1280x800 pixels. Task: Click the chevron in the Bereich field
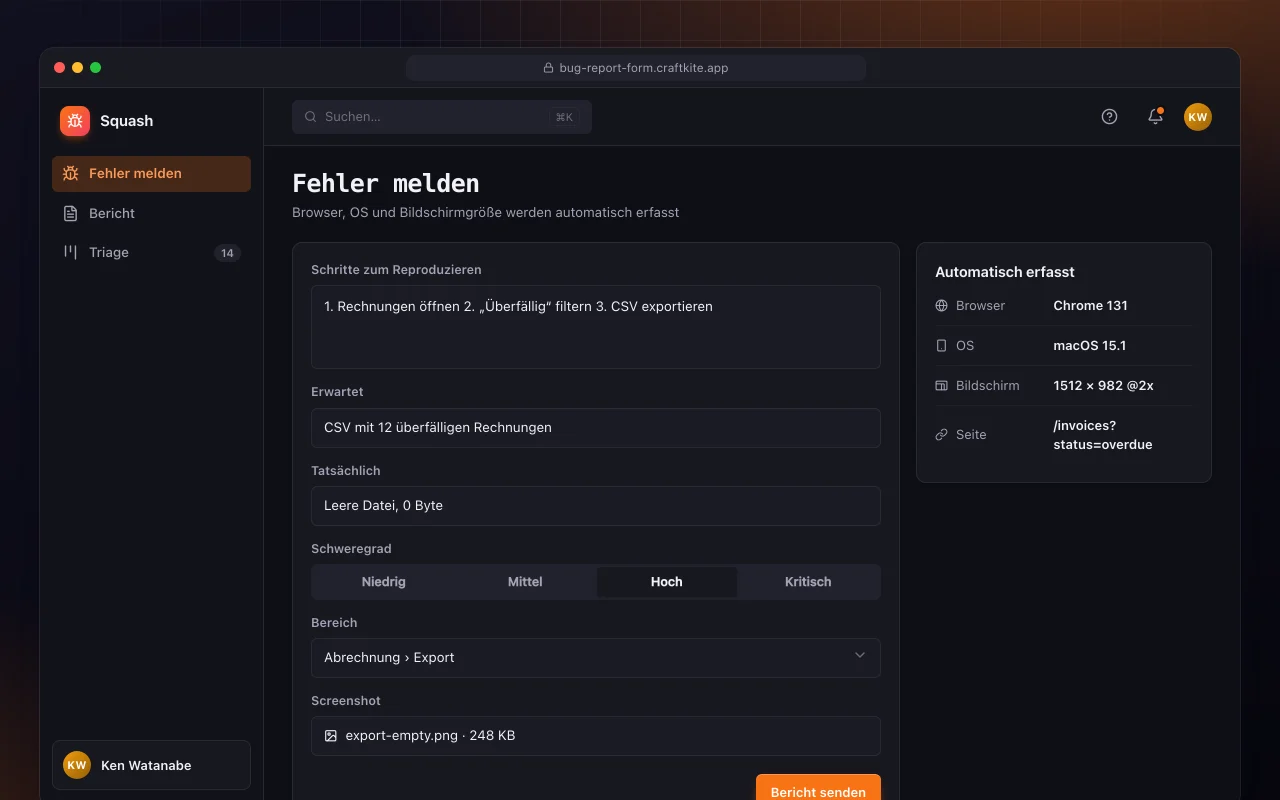(860, 656)
